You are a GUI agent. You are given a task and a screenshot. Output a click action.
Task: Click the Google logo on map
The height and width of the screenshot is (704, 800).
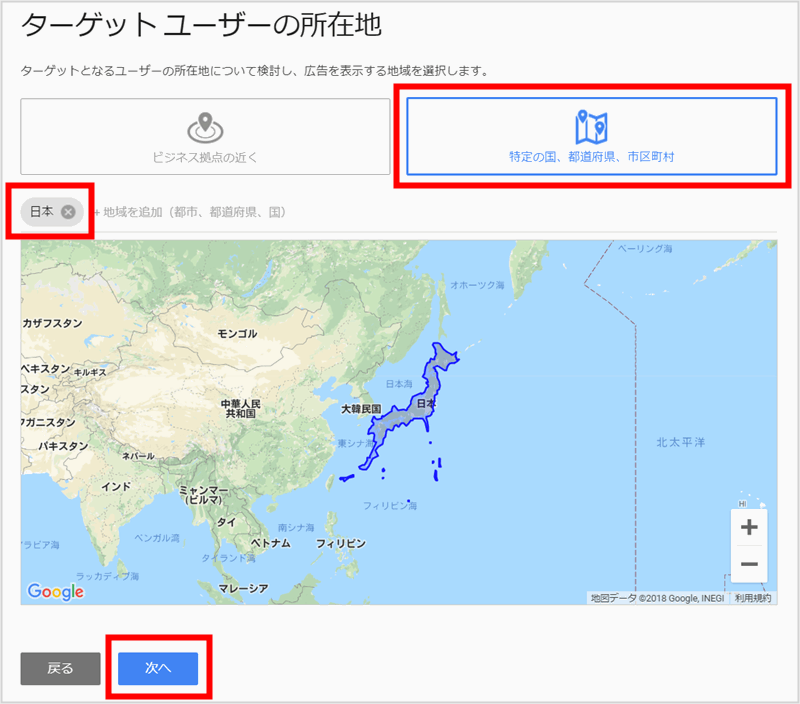56,592
